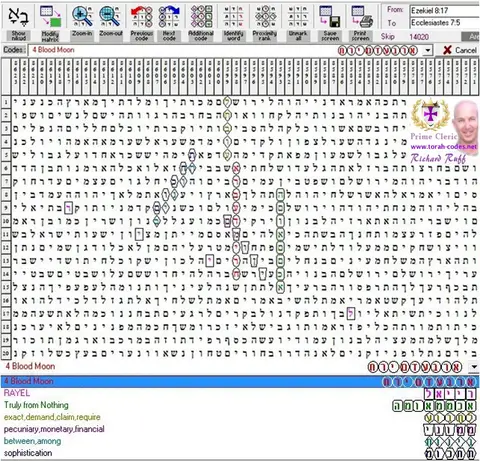The width and height of the screenshot is (480, 461).
Task: Click Hebrew letters of Truly from Nothing row
Action: pyautogui.click(x=434, y=406)
